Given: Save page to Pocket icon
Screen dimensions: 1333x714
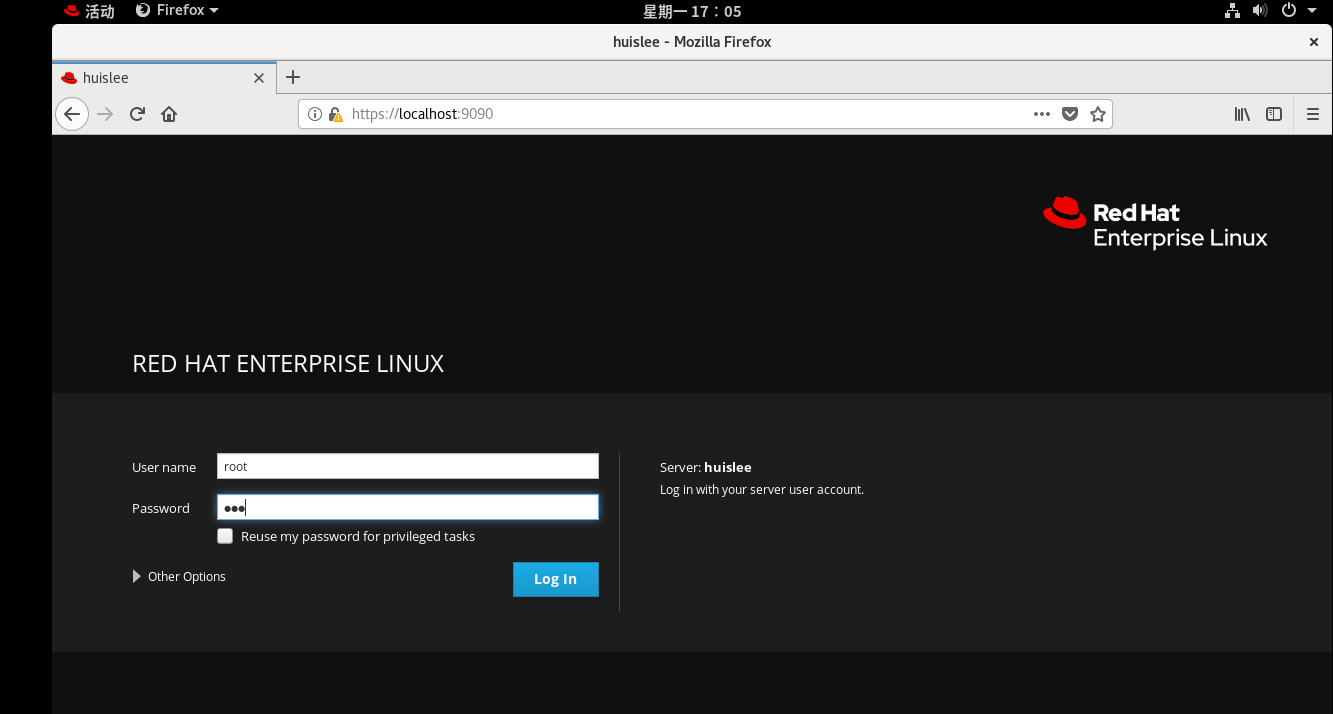Looking at the screenshot, I should (1070, 114).
